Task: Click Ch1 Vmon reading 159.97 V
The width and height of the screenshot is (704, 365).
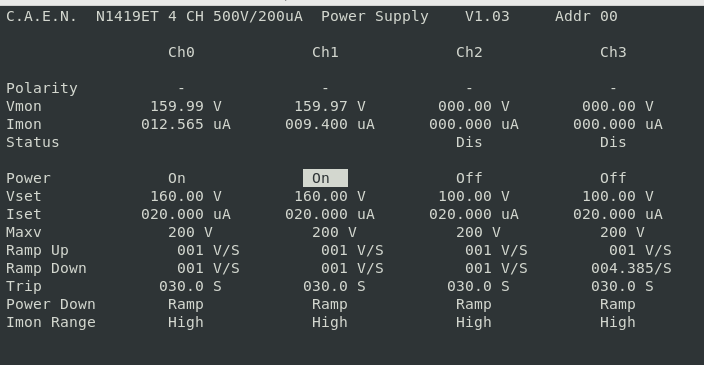Action: [x=330, y=106]
